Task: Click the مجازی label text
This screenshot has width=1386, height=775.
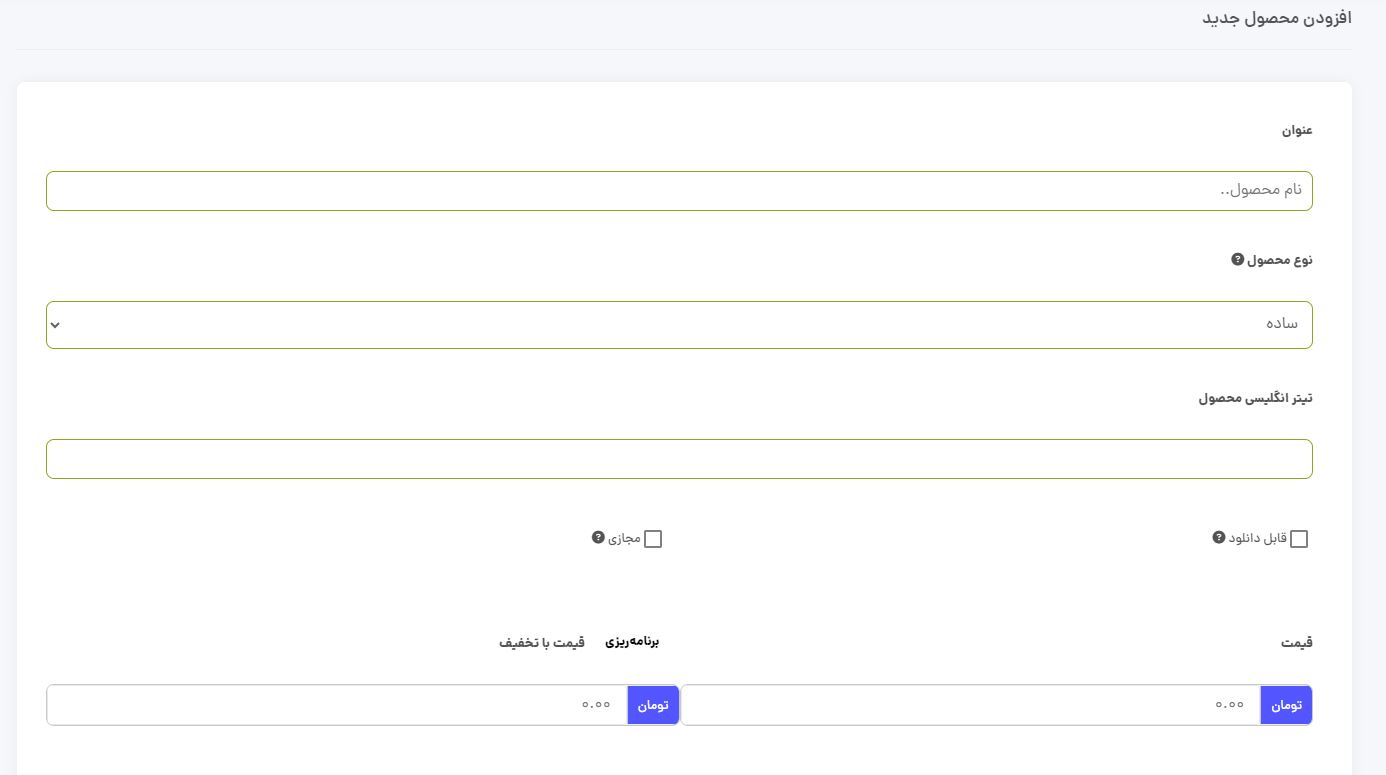Action: tap(624, 538)
